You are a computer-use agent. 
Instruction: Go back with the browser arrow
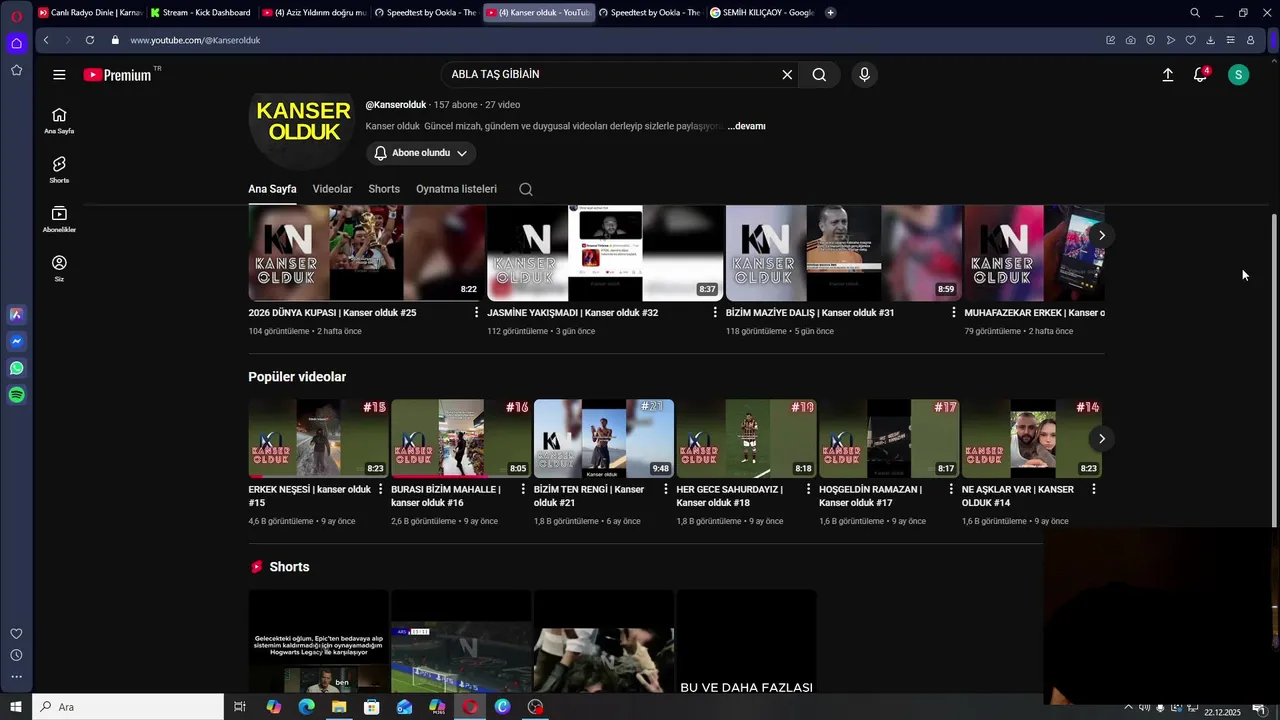(x=46, y=40)
